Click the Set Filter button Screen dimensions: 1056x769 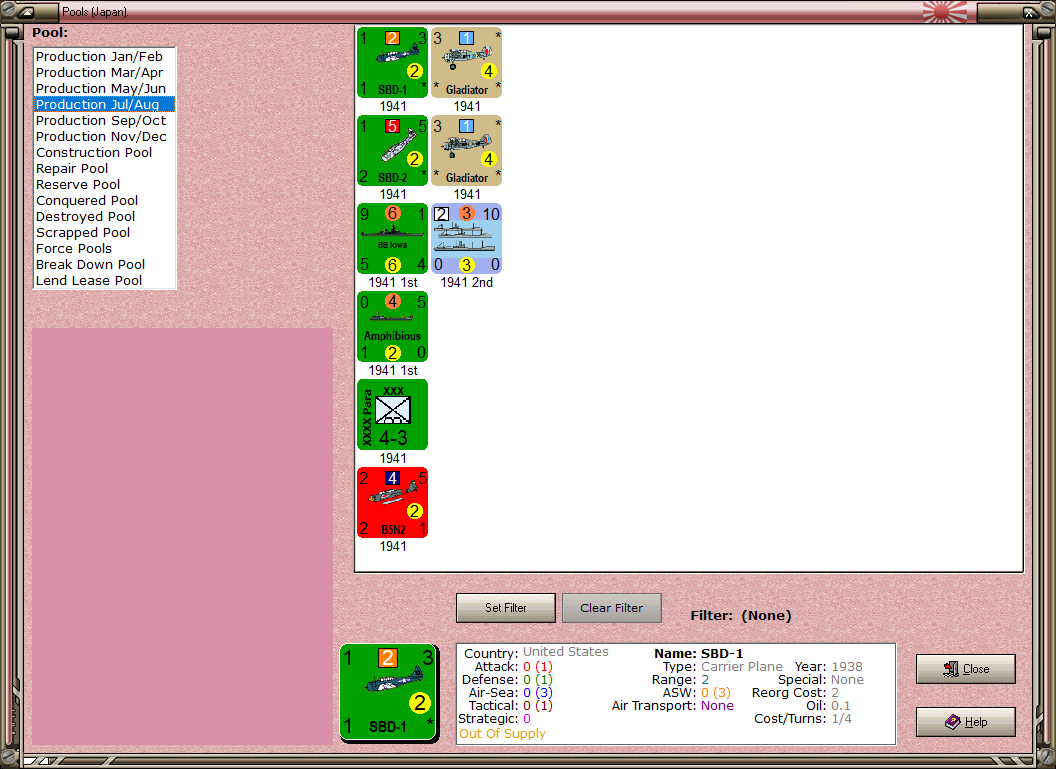506,608
